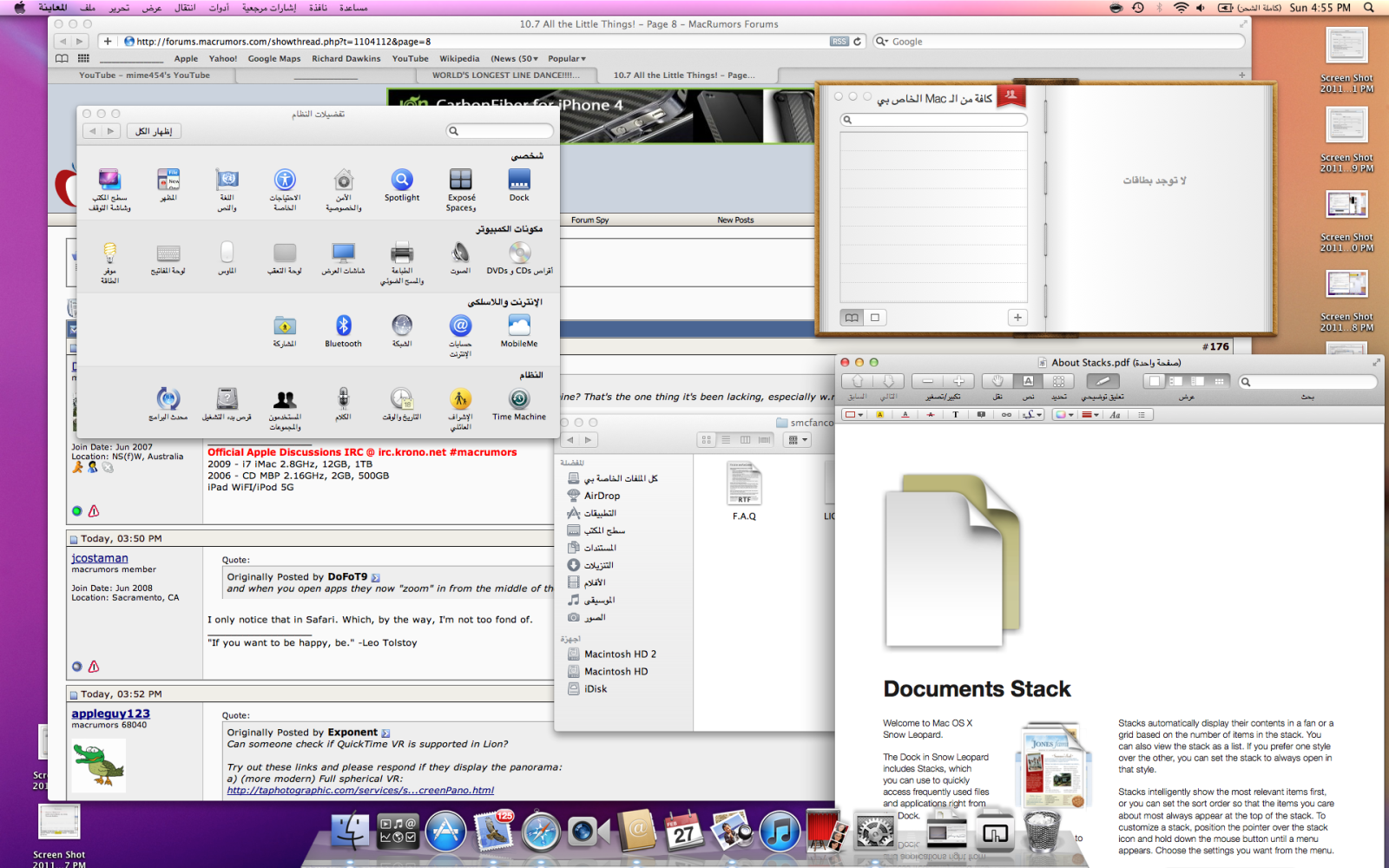Choose the highlight text annotation tool
The width and height of the screenshot is (1389, 868).
[x=880, y=415]
